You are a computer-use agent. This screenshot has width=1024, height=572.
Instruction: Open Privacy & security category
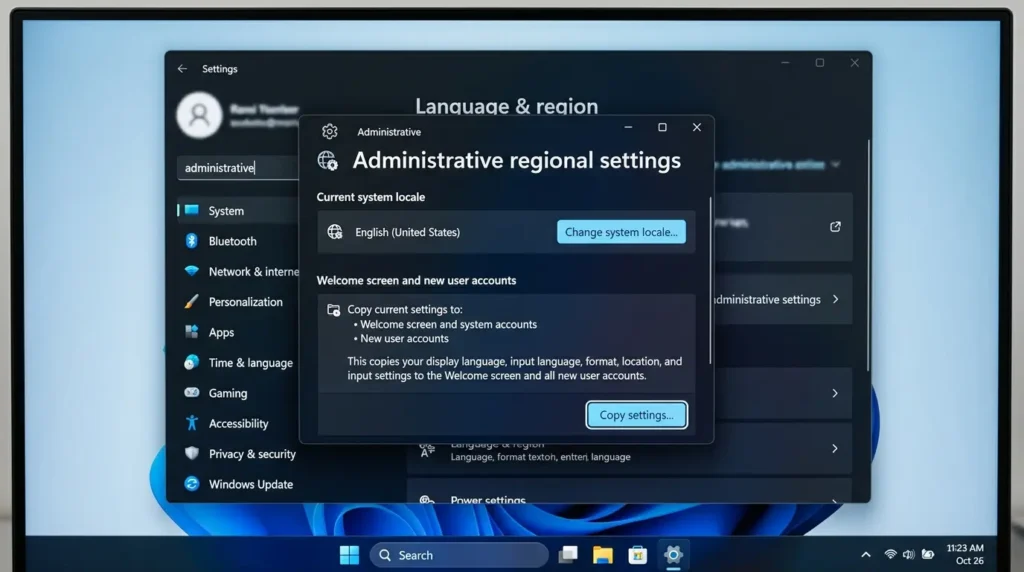[x=238, y=454]
